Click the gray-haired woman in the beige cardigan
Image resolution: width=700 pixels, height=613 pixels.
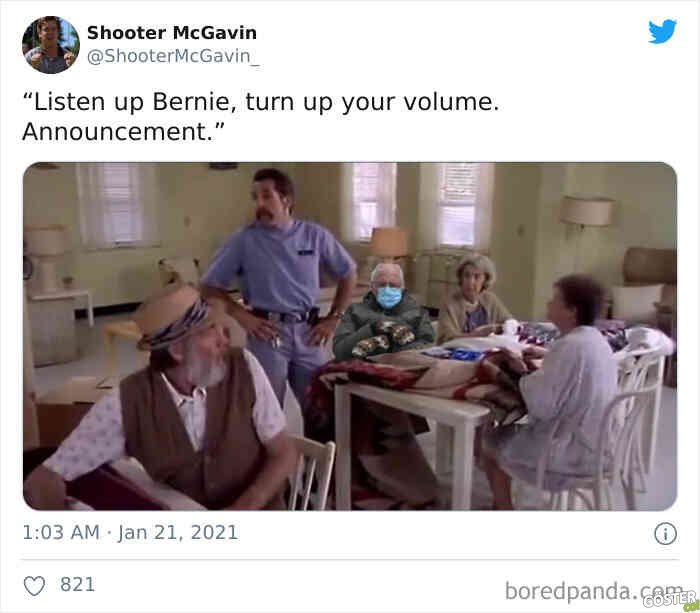[x=473, y=297]
